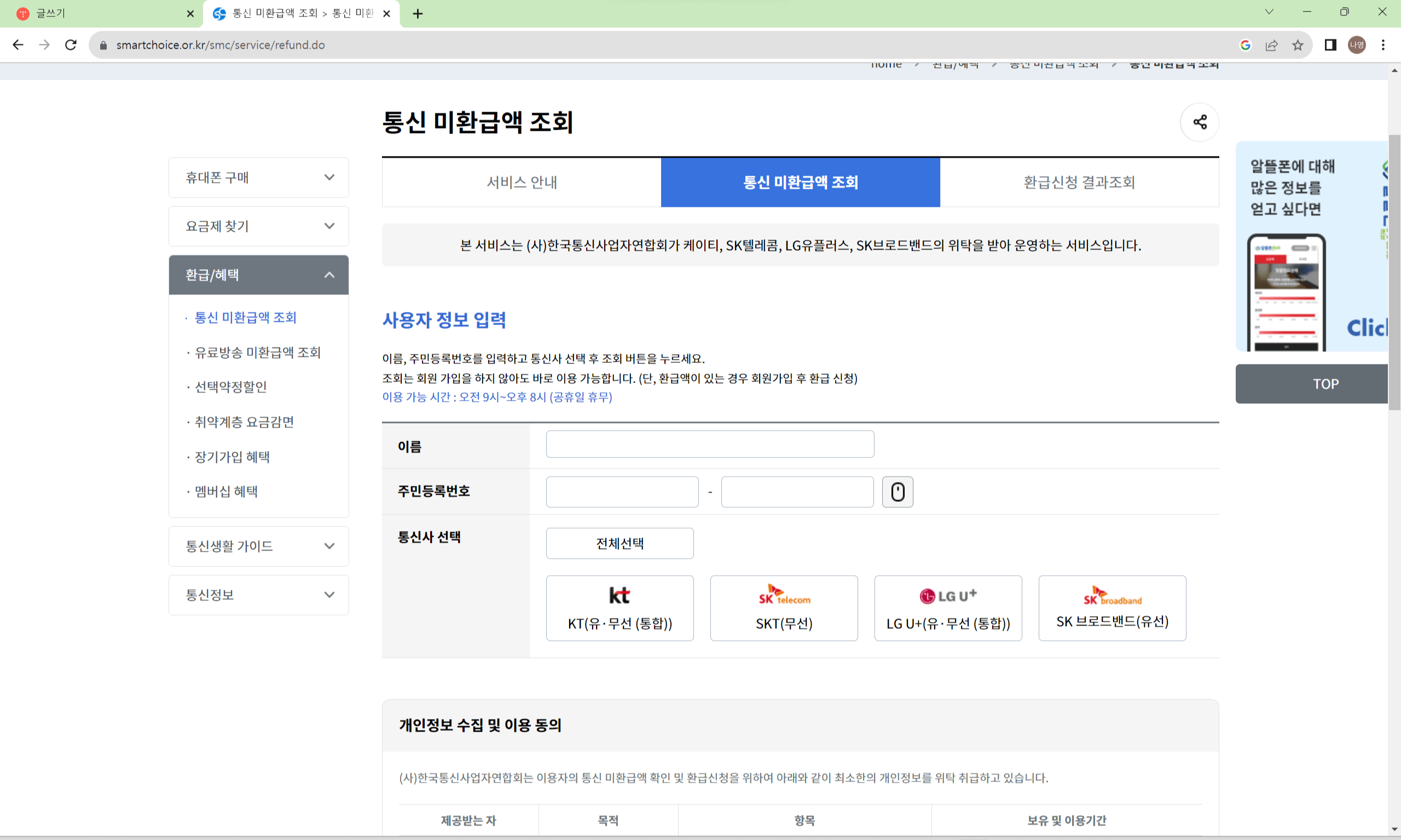1401x840 pixels.
Task: Click the share icon next to page title
Action: pyautogui.click(x=1199, y=121)
